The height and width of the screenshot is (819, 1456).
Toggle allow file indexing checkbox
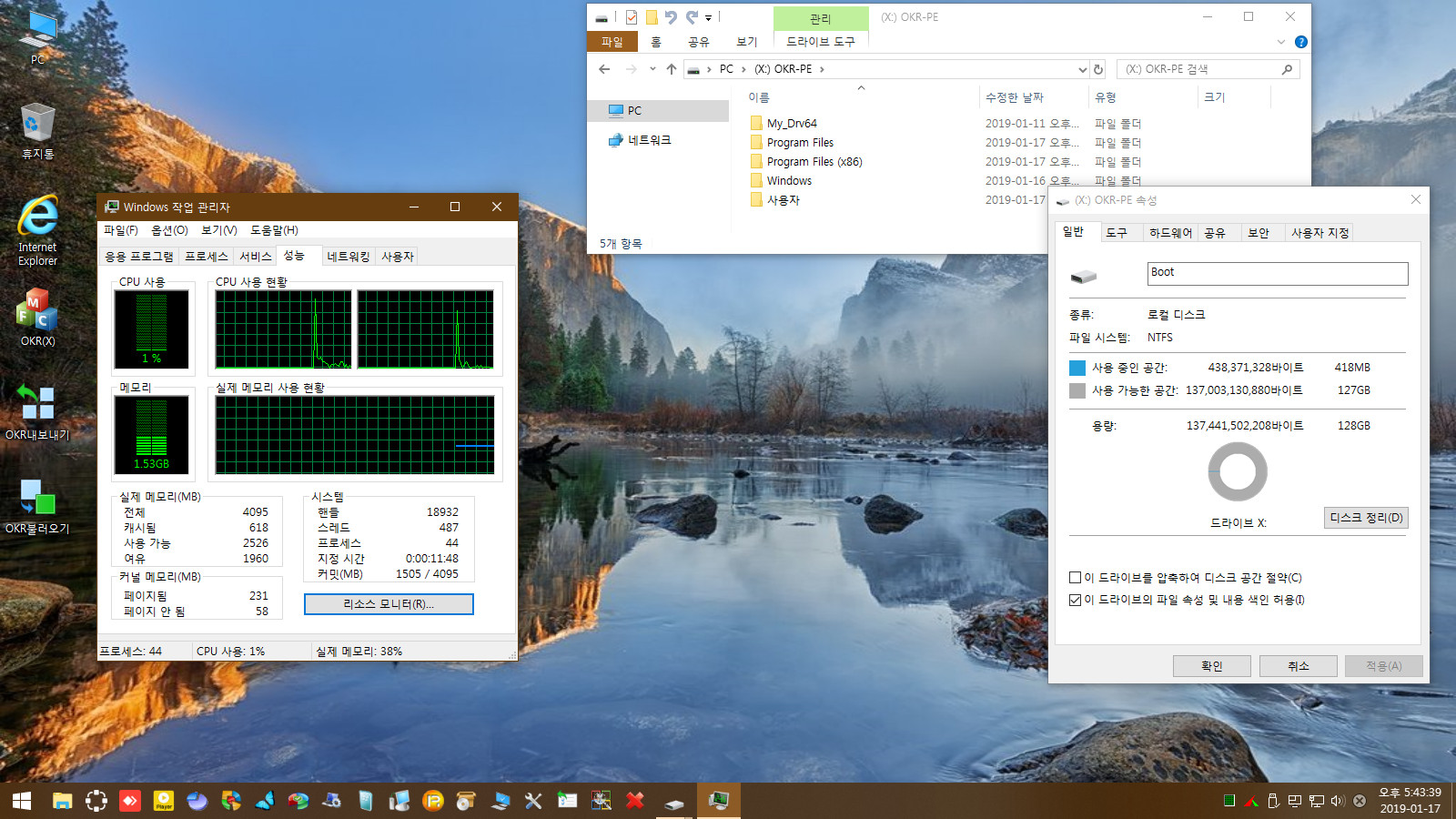(x=1075, y=600)
